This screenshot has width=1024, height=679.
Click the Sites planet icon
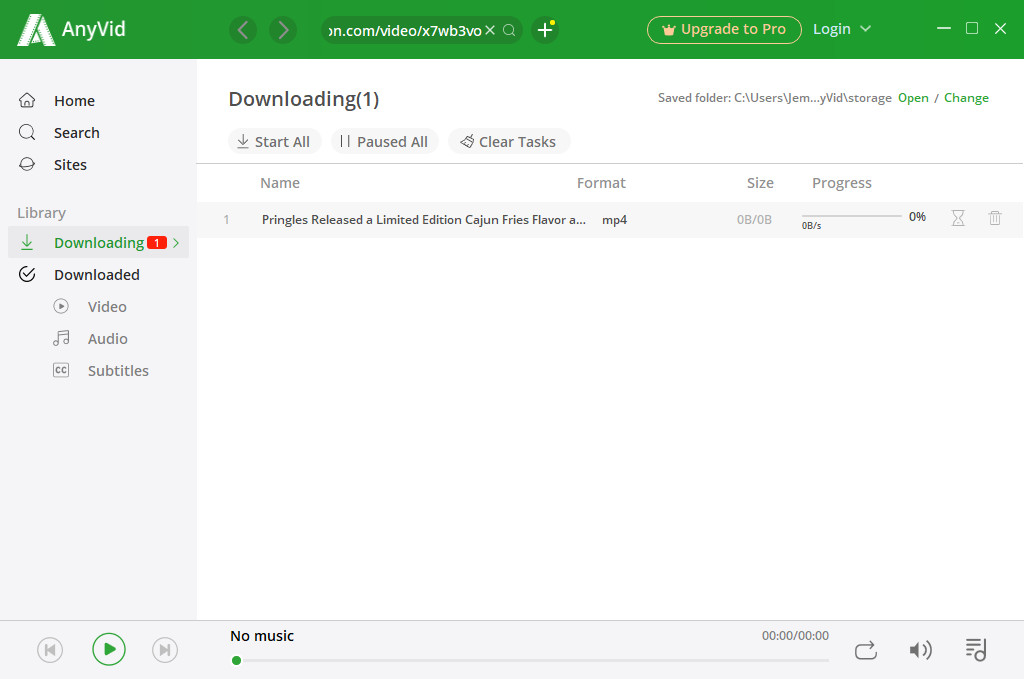(x=27, y=164)
